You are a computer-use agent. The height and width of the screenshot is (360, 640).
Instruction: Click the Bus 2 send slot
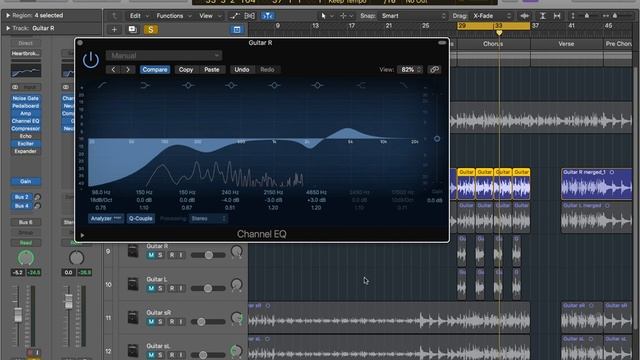[22, 197]
